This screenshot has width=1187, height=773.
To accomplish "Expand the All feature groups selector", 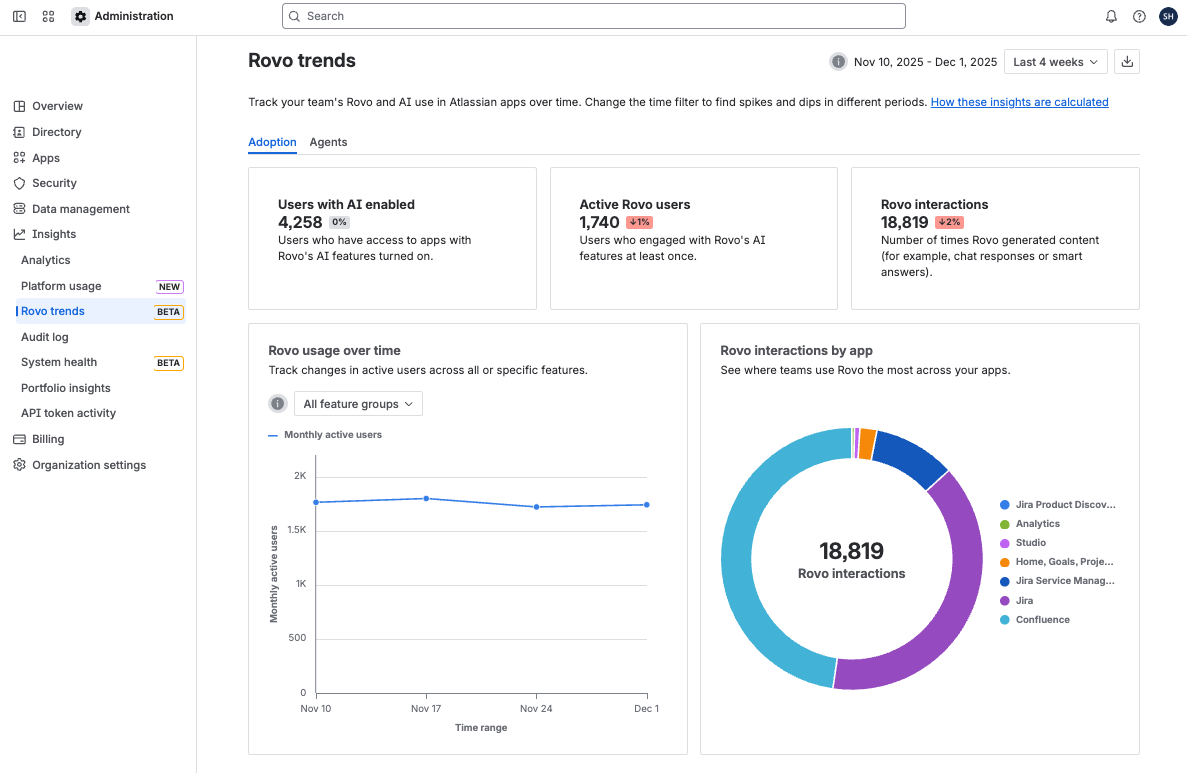I will [x=357, y=403].
